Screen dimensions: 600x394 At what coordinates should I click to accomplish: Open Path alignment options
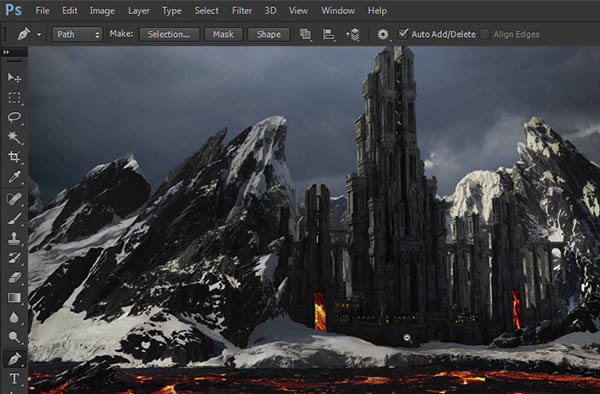coord(329,34)
